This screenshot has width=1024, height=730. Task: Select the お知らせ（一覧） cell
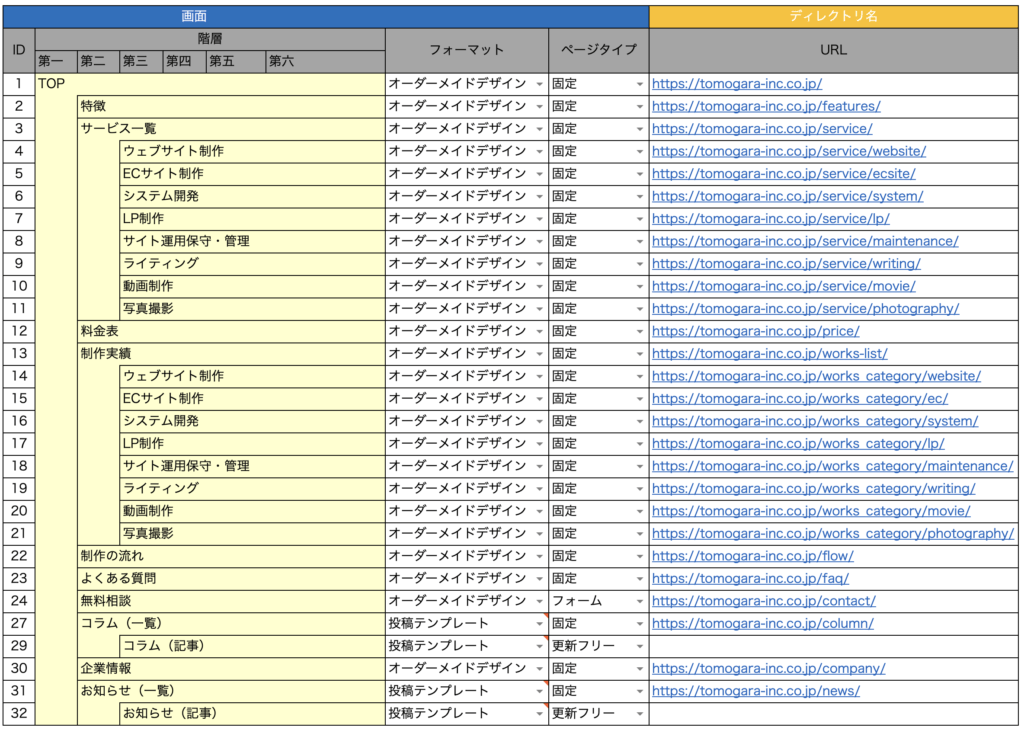[x=231, y=691]
